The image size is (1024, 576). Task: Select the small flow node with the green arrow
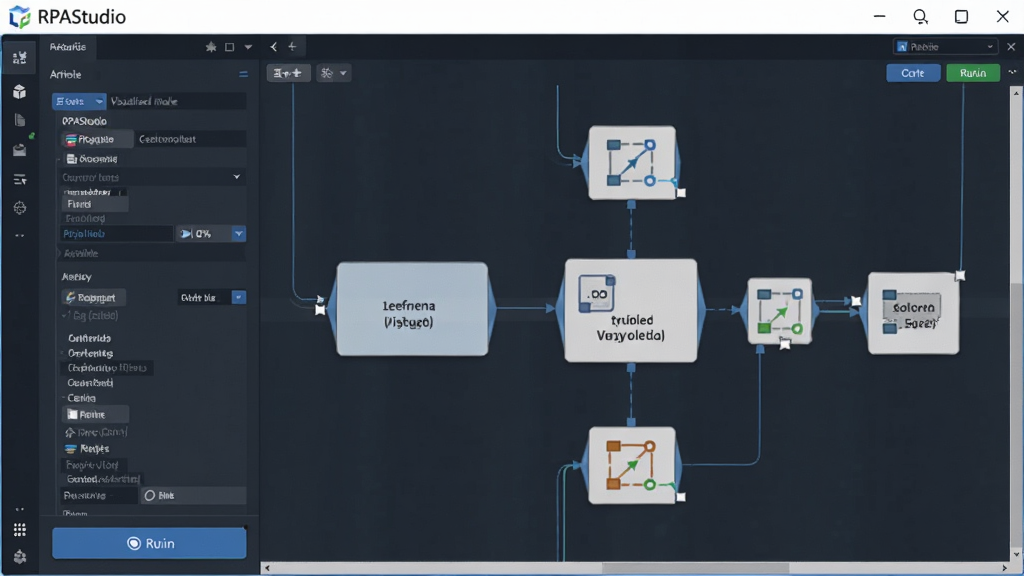click(780, 311)
